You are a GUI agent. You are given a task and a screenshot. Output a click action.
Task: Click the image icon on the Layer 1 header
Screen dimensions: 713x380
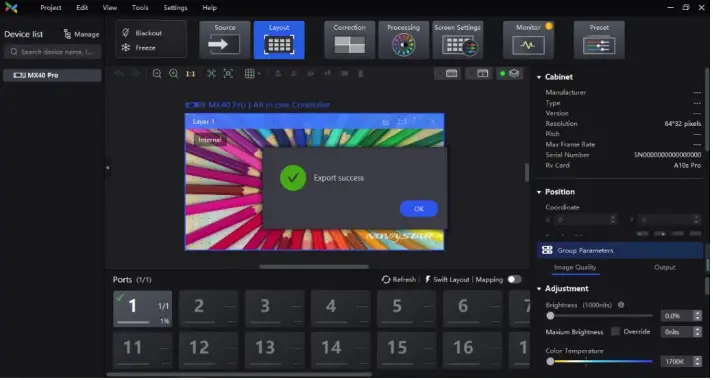tap(387, 122)
